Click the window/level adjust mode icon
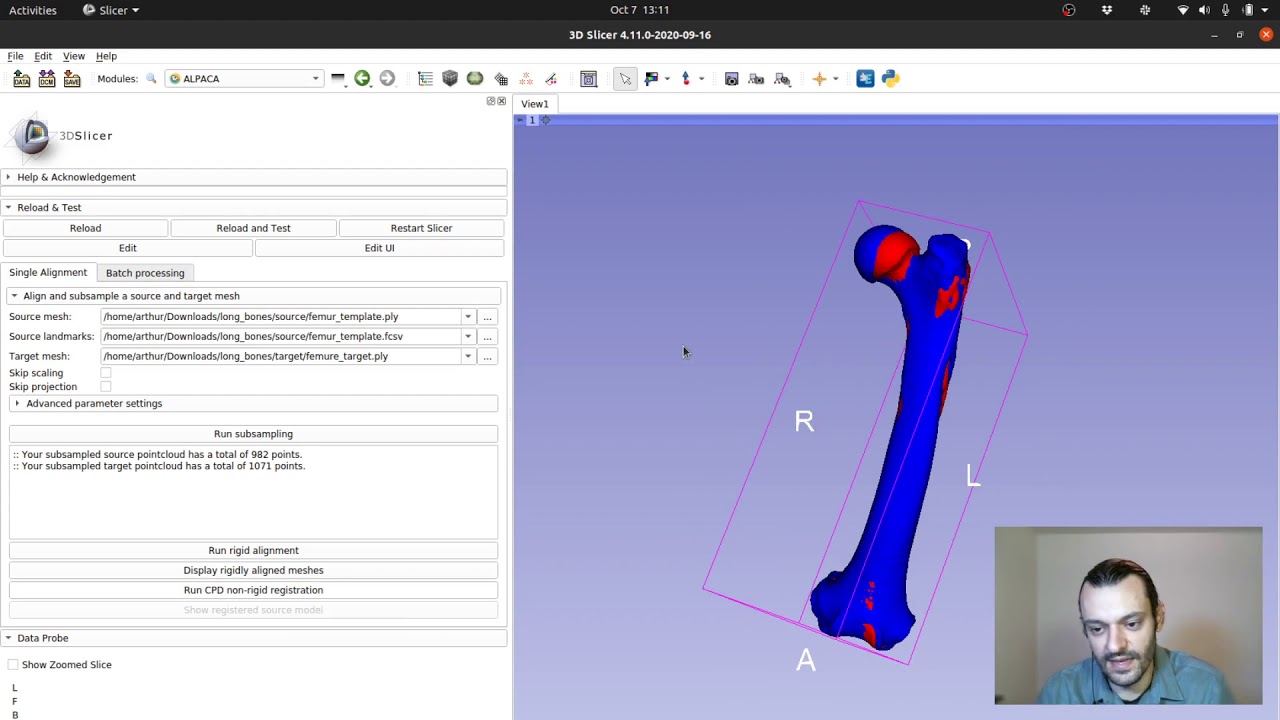The width and height of the screenshot is (1280, 720). pos(652,78)
